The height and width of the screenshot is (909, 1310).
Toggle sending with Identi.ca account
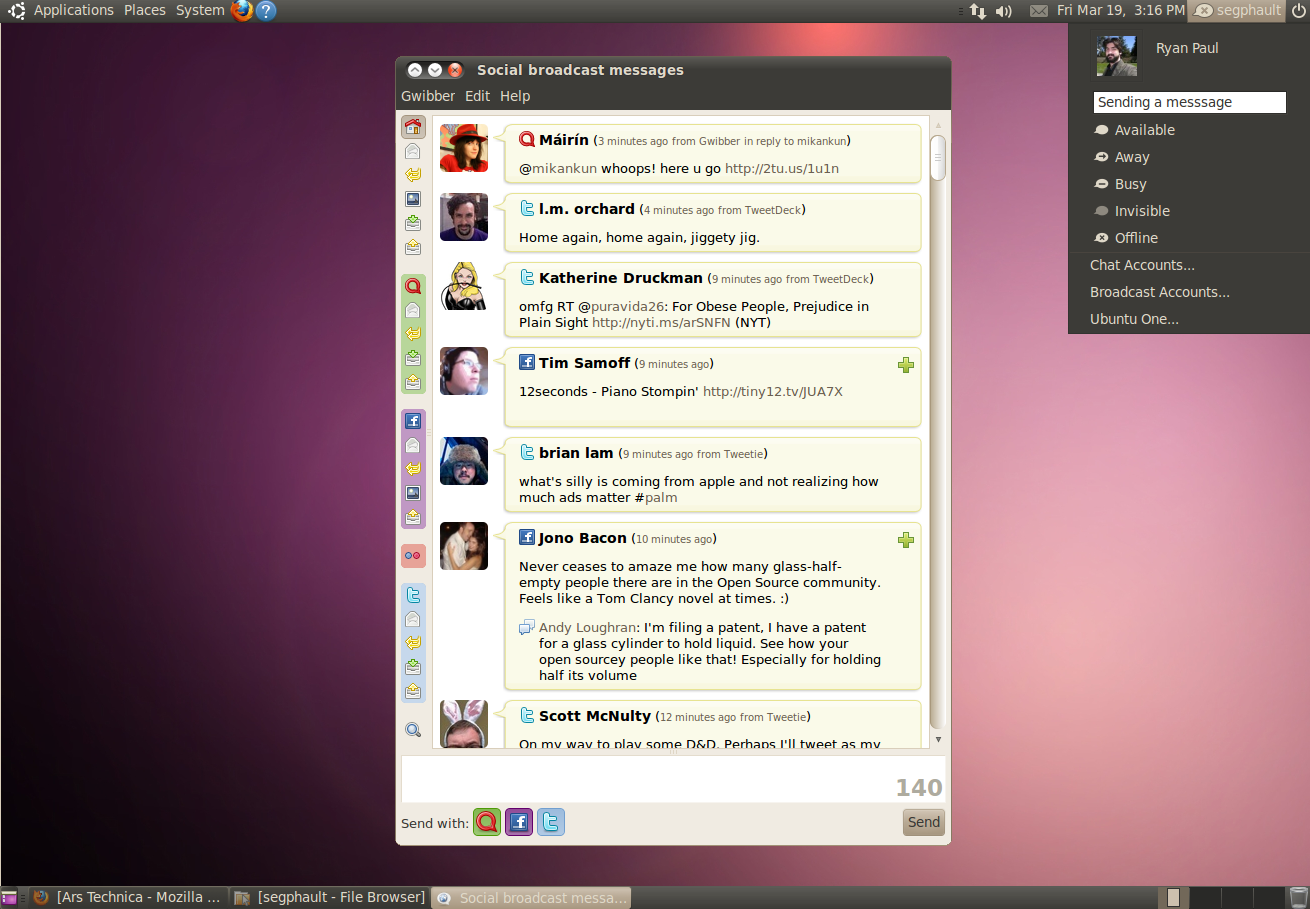point(487,822)
